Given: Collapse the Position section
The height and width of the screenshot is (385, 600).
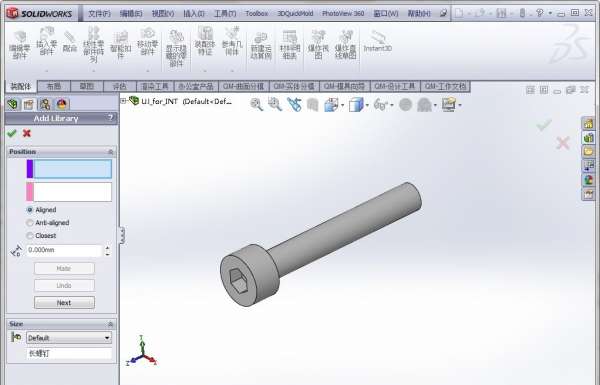Looking at the screenshot, I should point(111,152).
